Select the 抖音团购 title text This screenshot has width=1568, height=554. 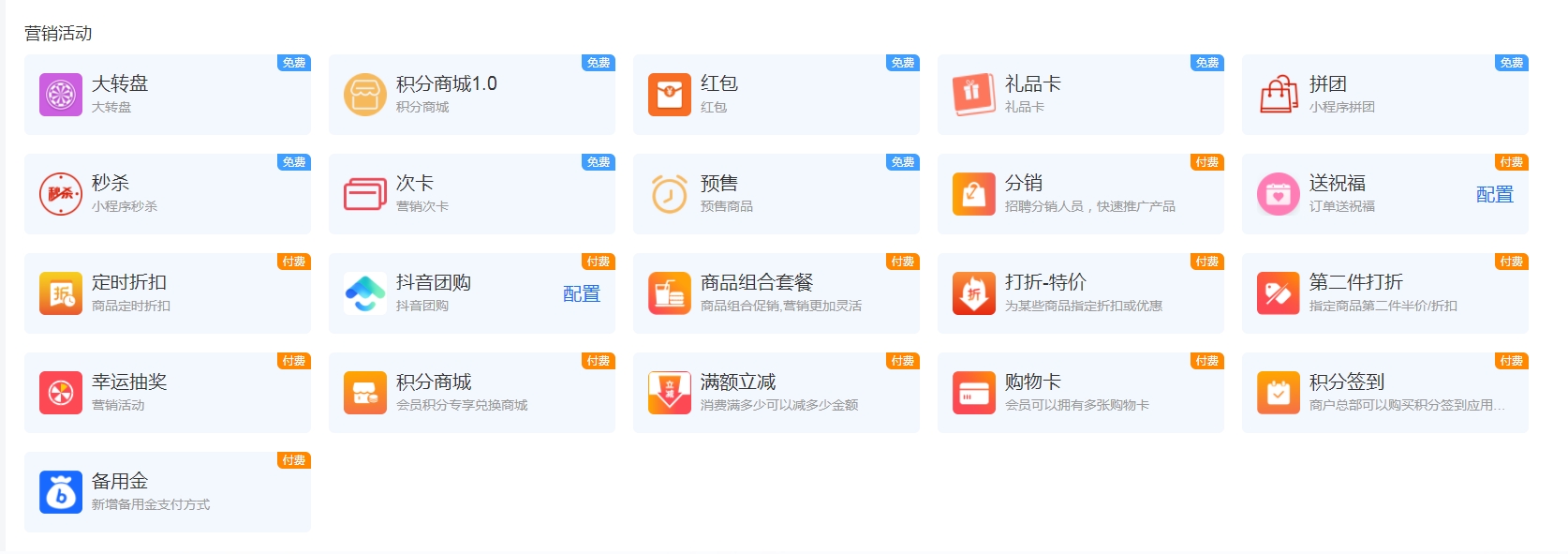pyautogui.click(x=434, y=282)
